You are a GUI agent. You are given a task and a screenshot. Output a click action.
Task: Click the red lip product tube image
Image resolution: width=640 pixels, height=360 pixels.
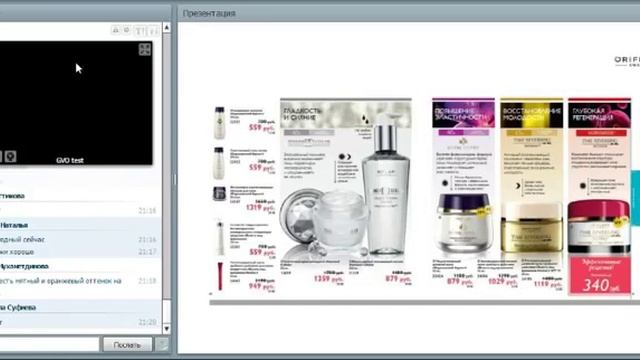coord(220,276)
